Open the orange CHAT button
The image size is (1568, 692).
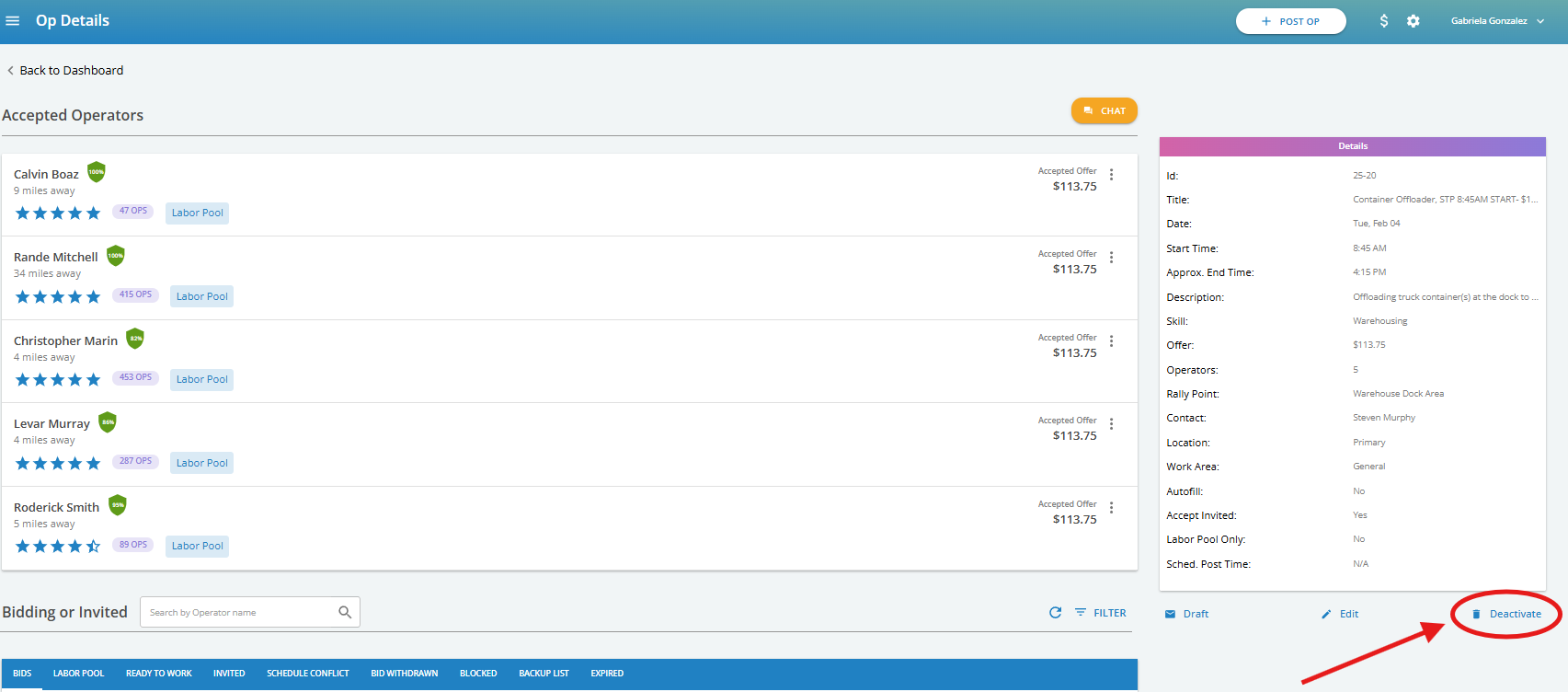point(1104,110)
